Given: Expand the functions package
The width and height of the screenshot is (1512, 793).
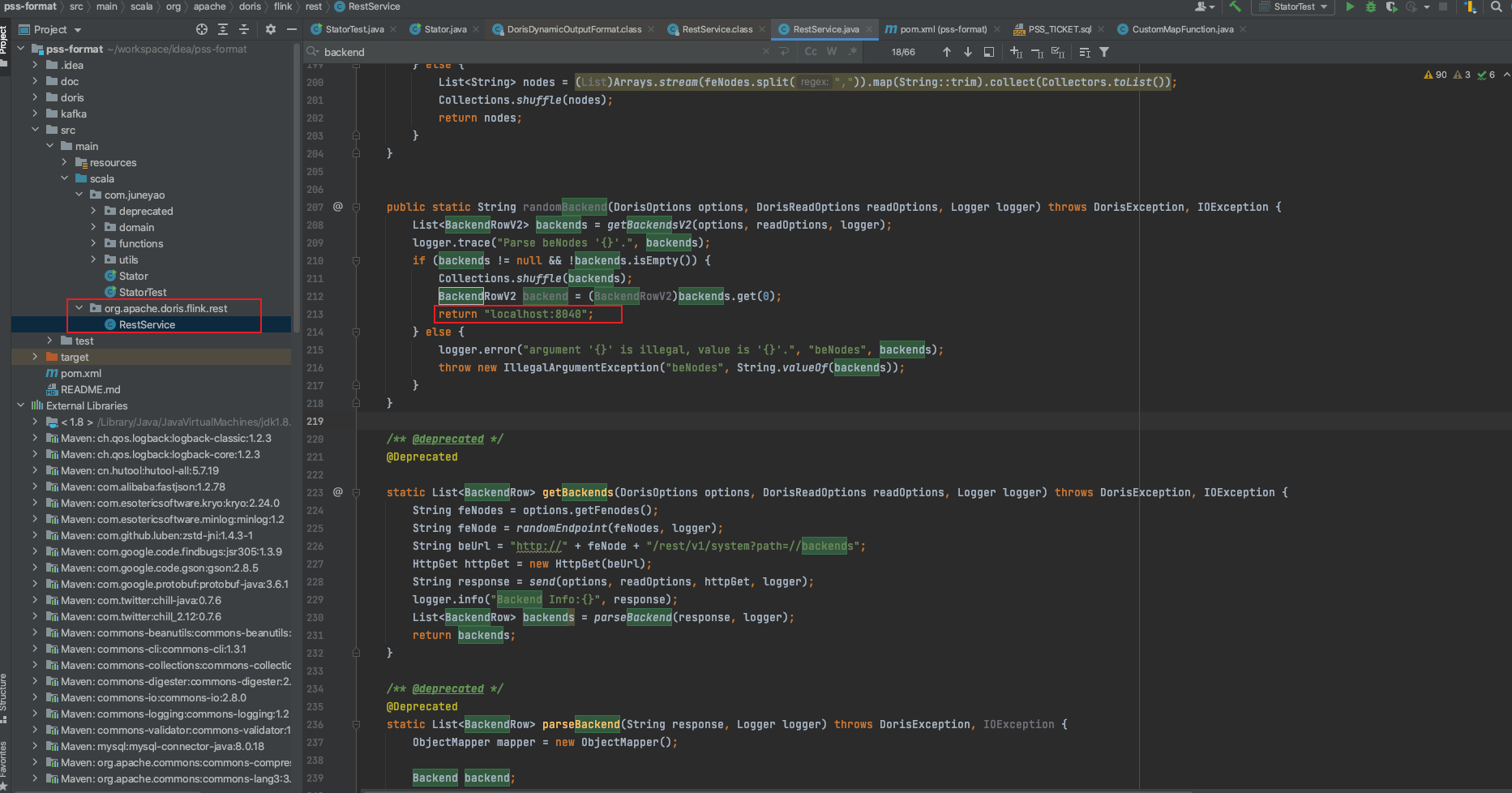Looking at the screenshot, I should [93, 243].
